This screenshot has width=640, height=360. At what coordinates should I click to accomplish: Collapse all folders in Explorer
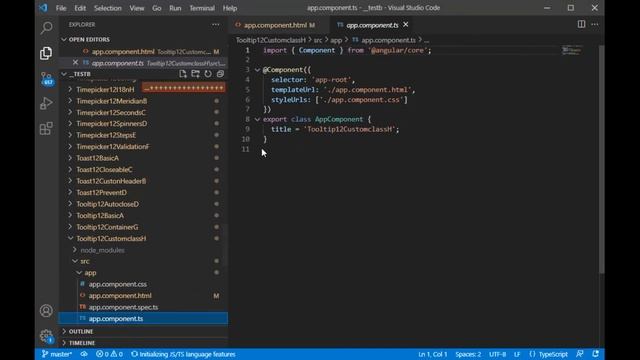pyautogui.click(x=220, y=74)
